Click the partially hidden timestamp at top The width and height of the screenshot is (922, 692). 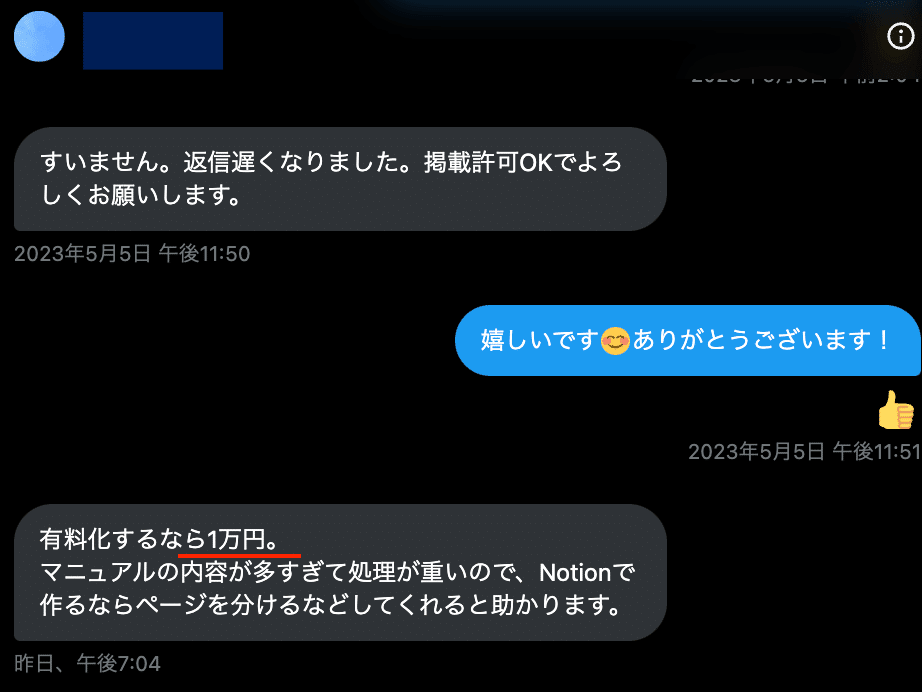pos(804,77)
